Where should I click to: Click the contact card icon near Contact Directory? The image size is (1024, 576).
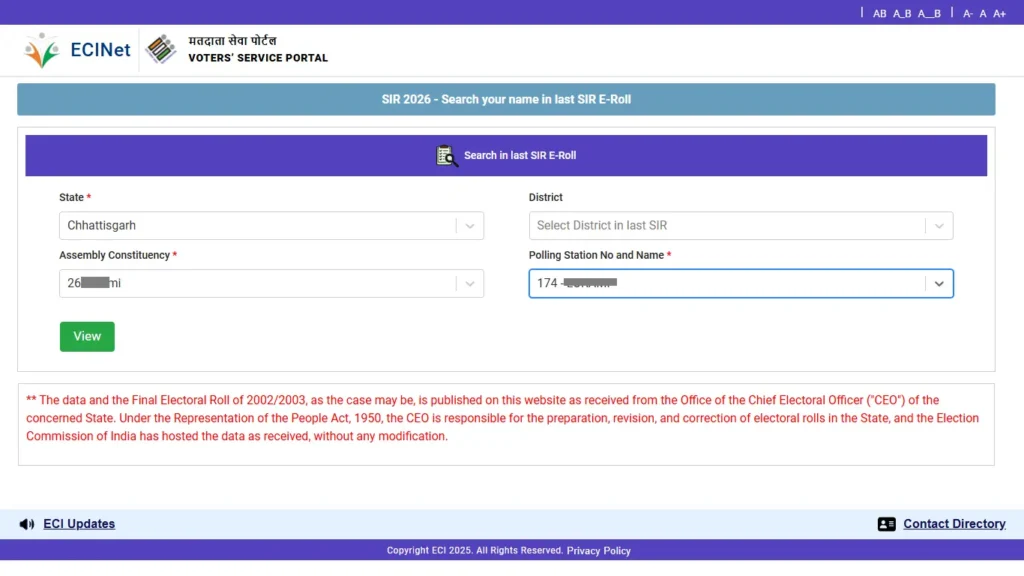[887, 523]
